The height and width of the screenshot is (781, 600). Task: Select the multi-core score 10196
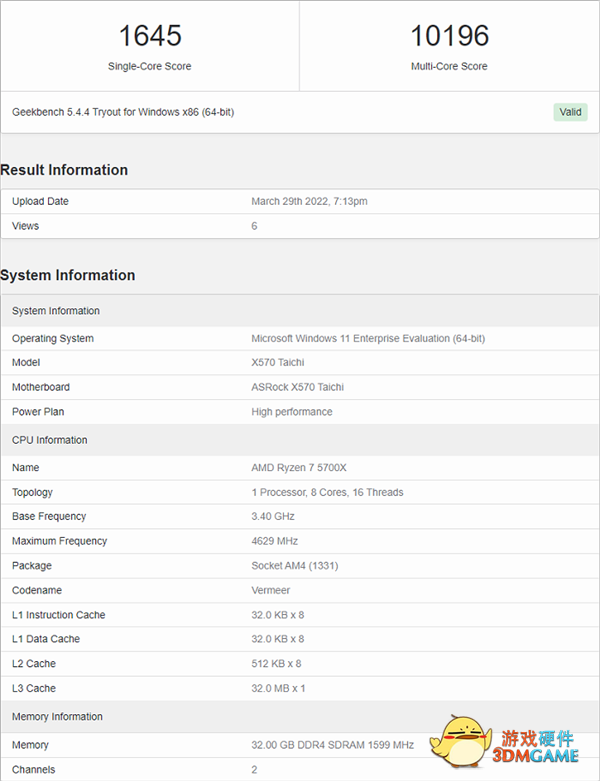[449, 36]
